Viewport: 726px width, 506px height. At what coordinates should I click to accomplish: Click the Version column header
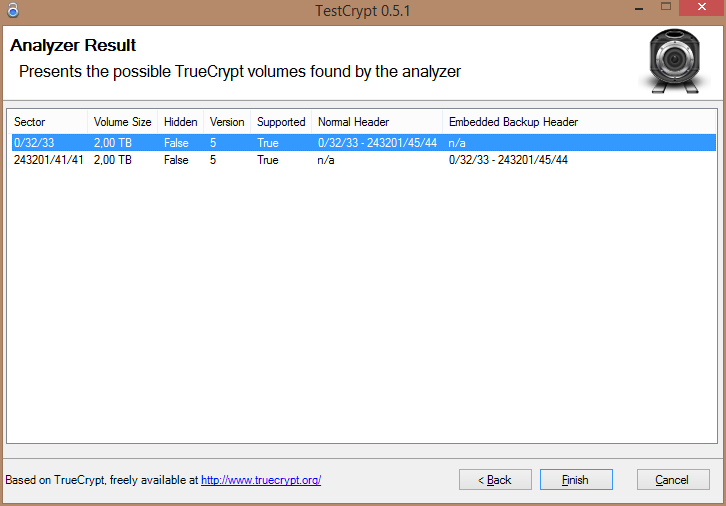[227, 122]
